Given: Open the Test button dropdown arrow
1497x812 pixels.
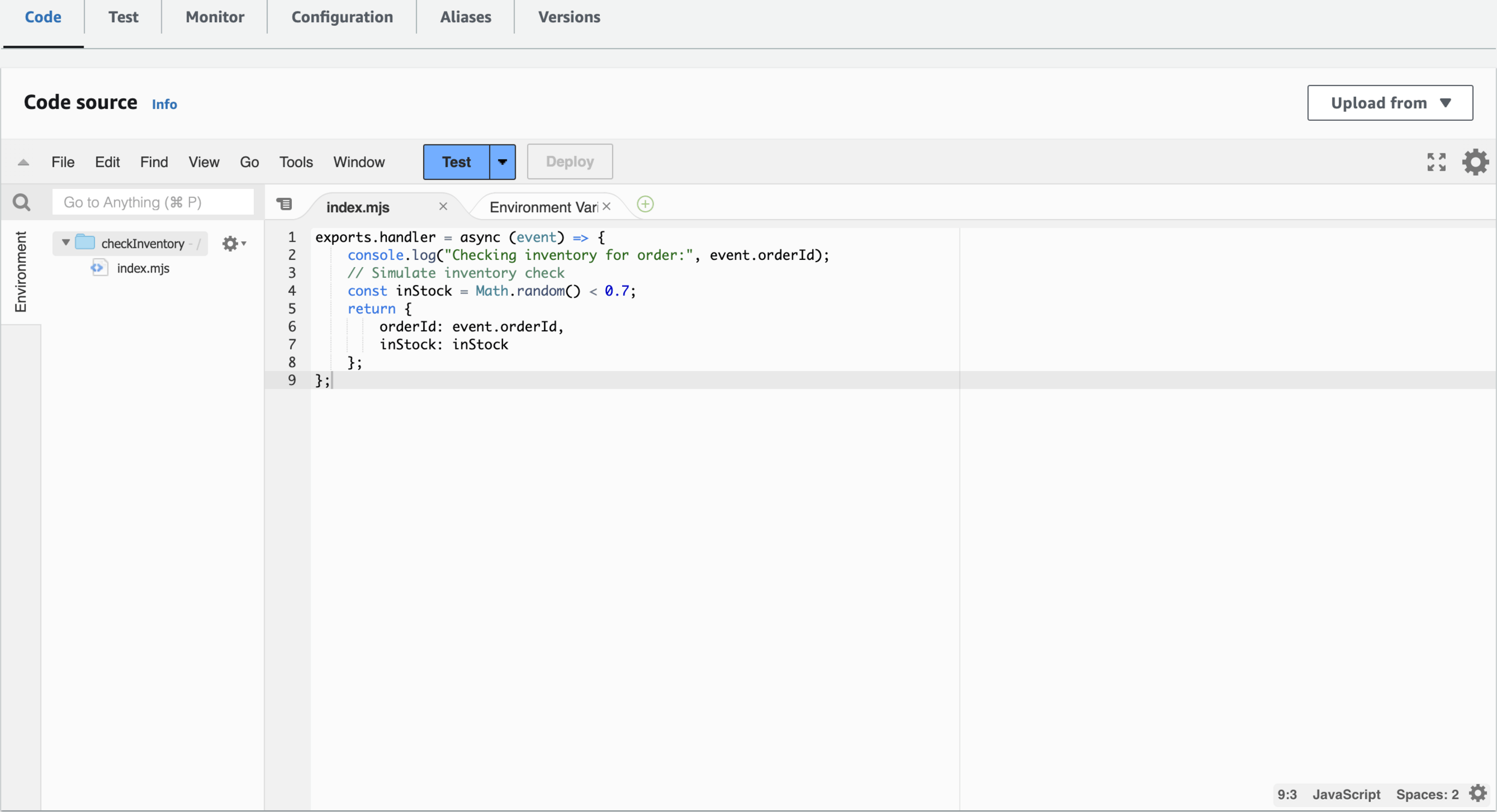Looking at the screenshot, I should coord(502,162).
